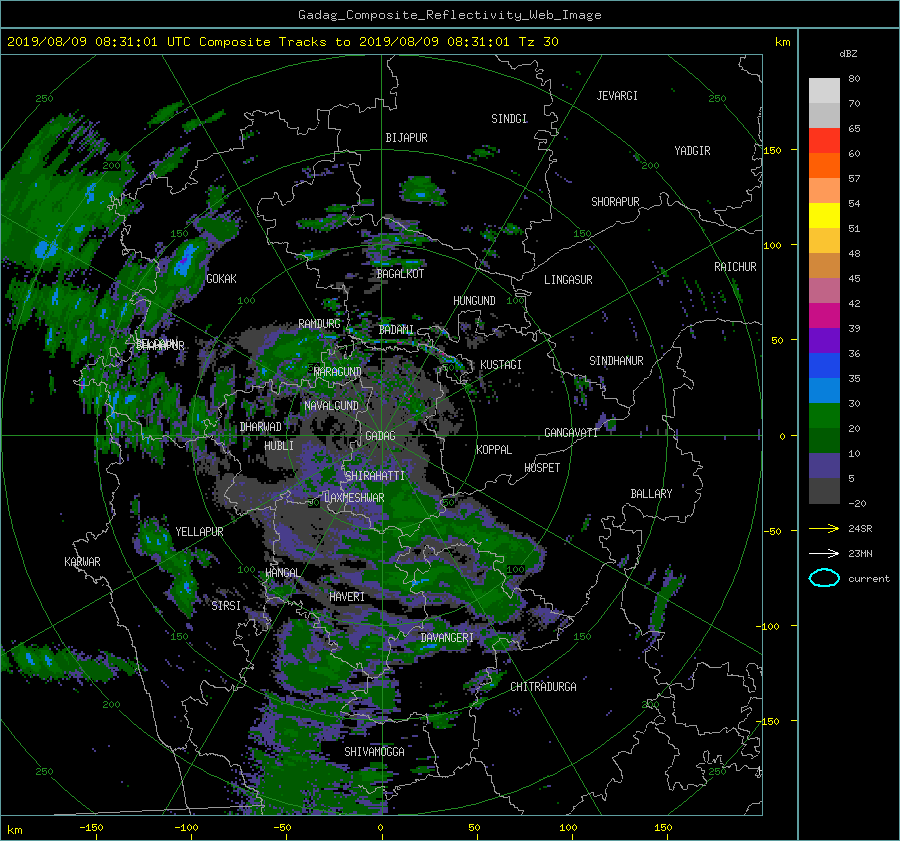Viewport: 900px width, 841px height.
Task: Pick the dark gray -20 to 5 dBZ swatch
Action: coord(824,490)
